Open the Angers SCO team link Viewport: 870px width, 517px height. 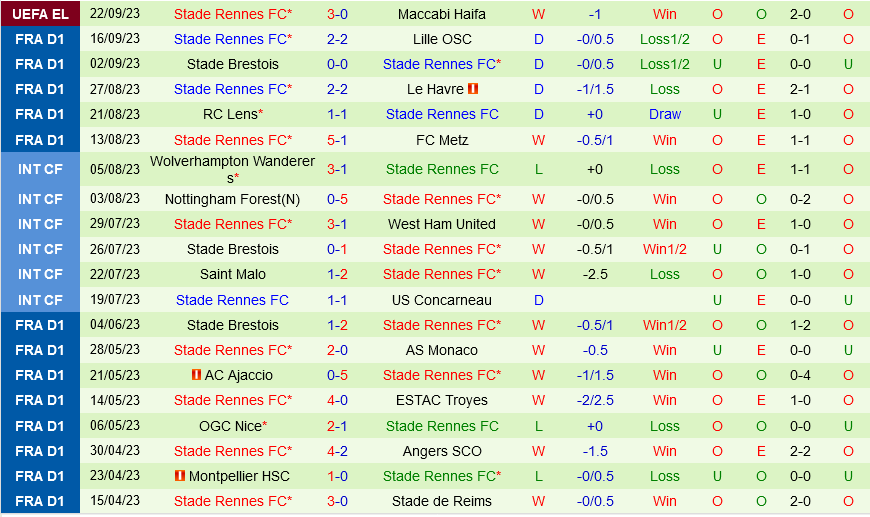[441, 451]
